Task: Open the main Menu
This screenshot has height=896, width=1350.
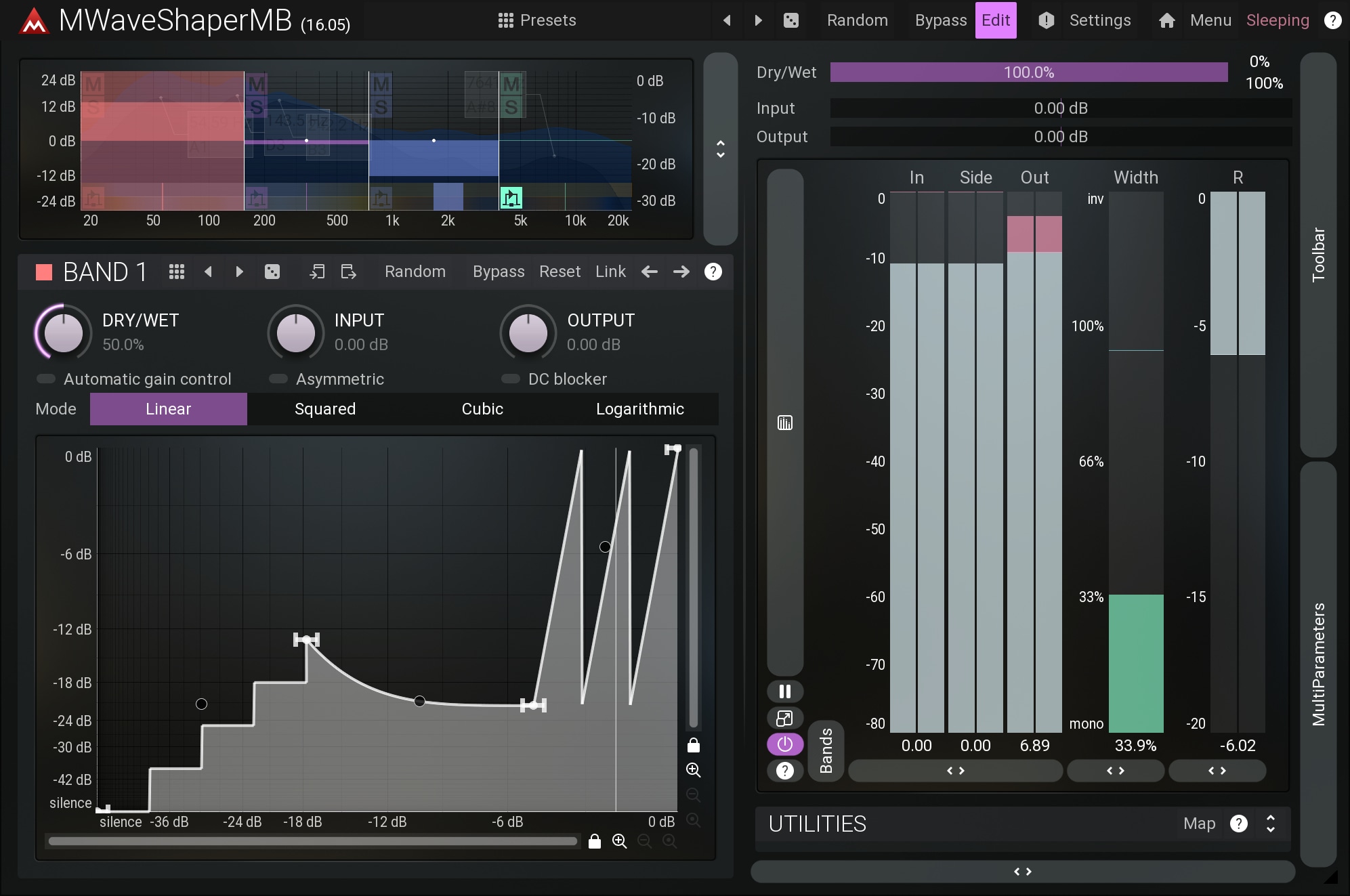Action: click(1210, 20)
